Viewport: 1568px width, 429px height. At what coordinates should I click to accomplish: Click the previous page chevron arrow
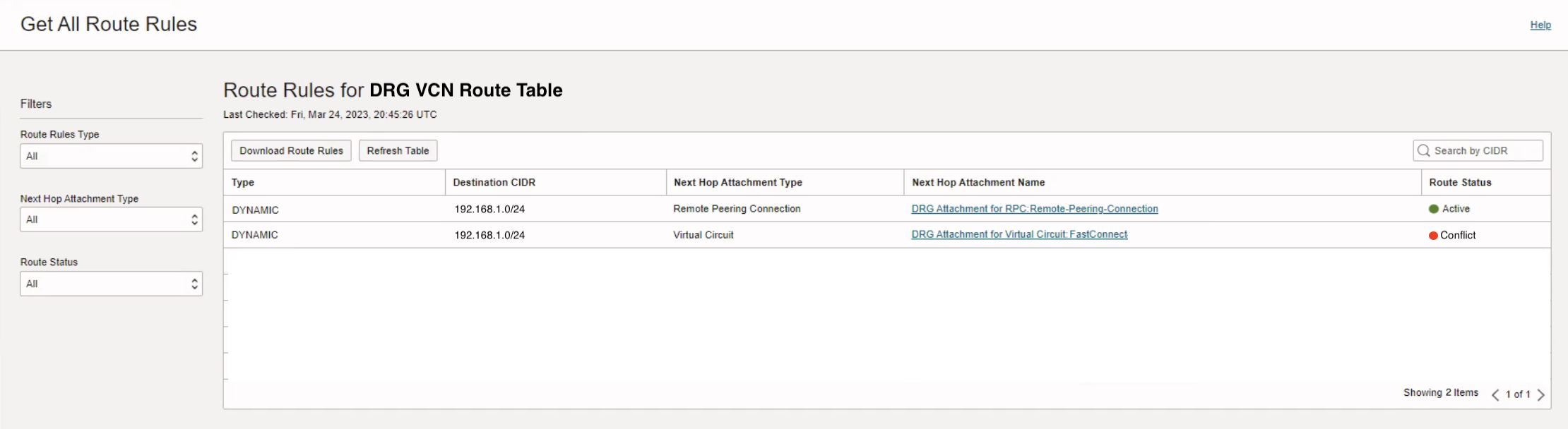(x=1495, y=394)
